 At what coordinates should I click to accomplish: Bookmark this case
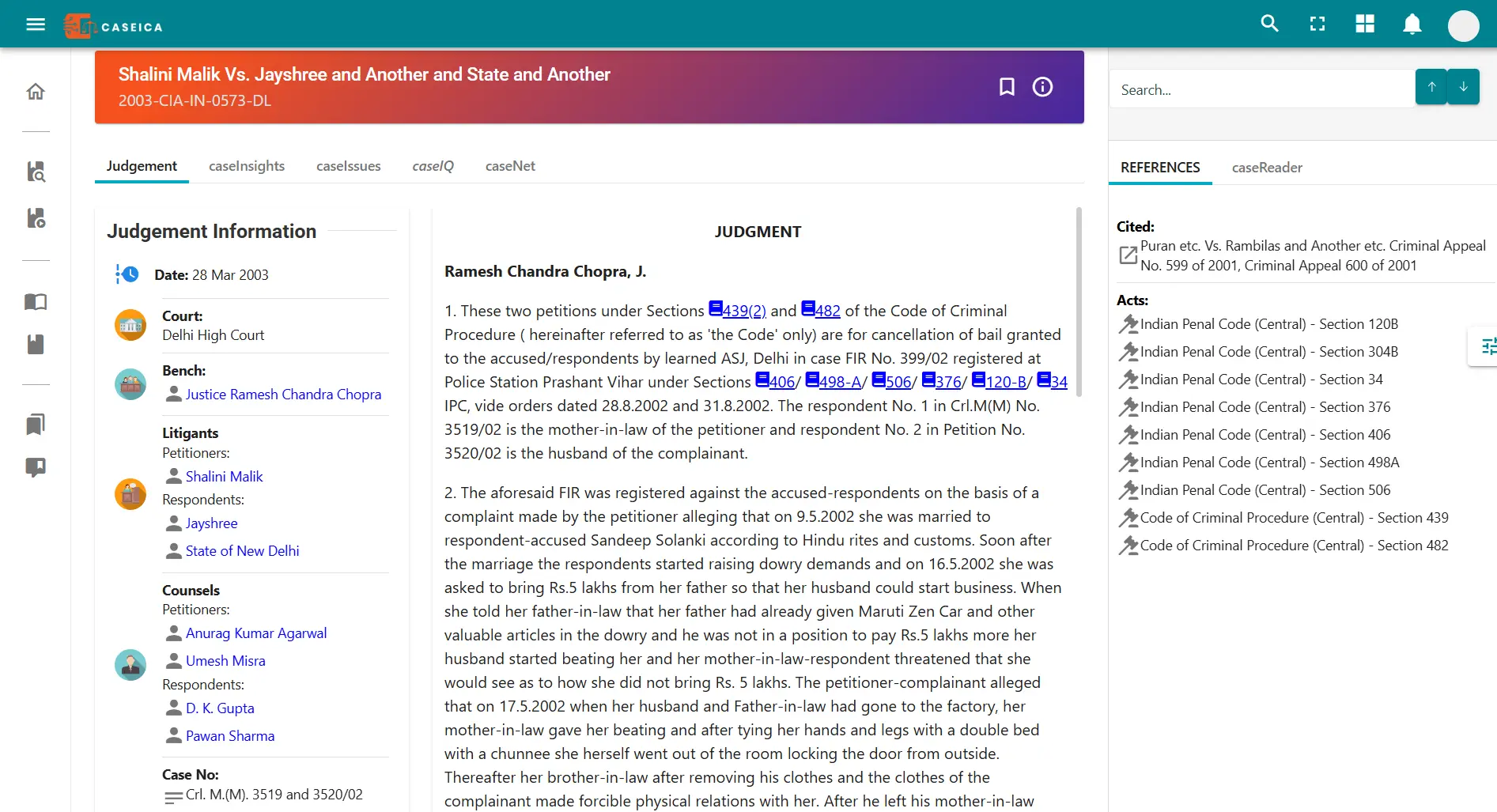click(1007, 87)
